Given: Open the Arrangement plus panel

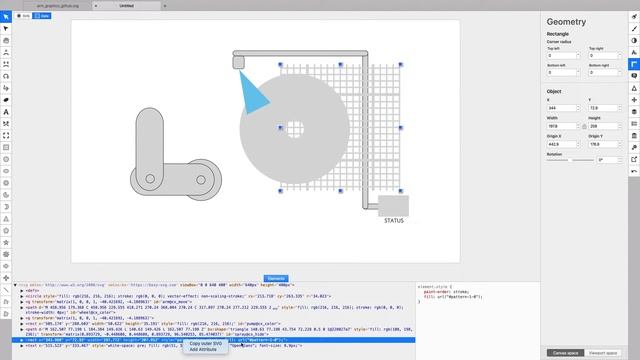Looking at the screenshot, I should tap(634, 100).
